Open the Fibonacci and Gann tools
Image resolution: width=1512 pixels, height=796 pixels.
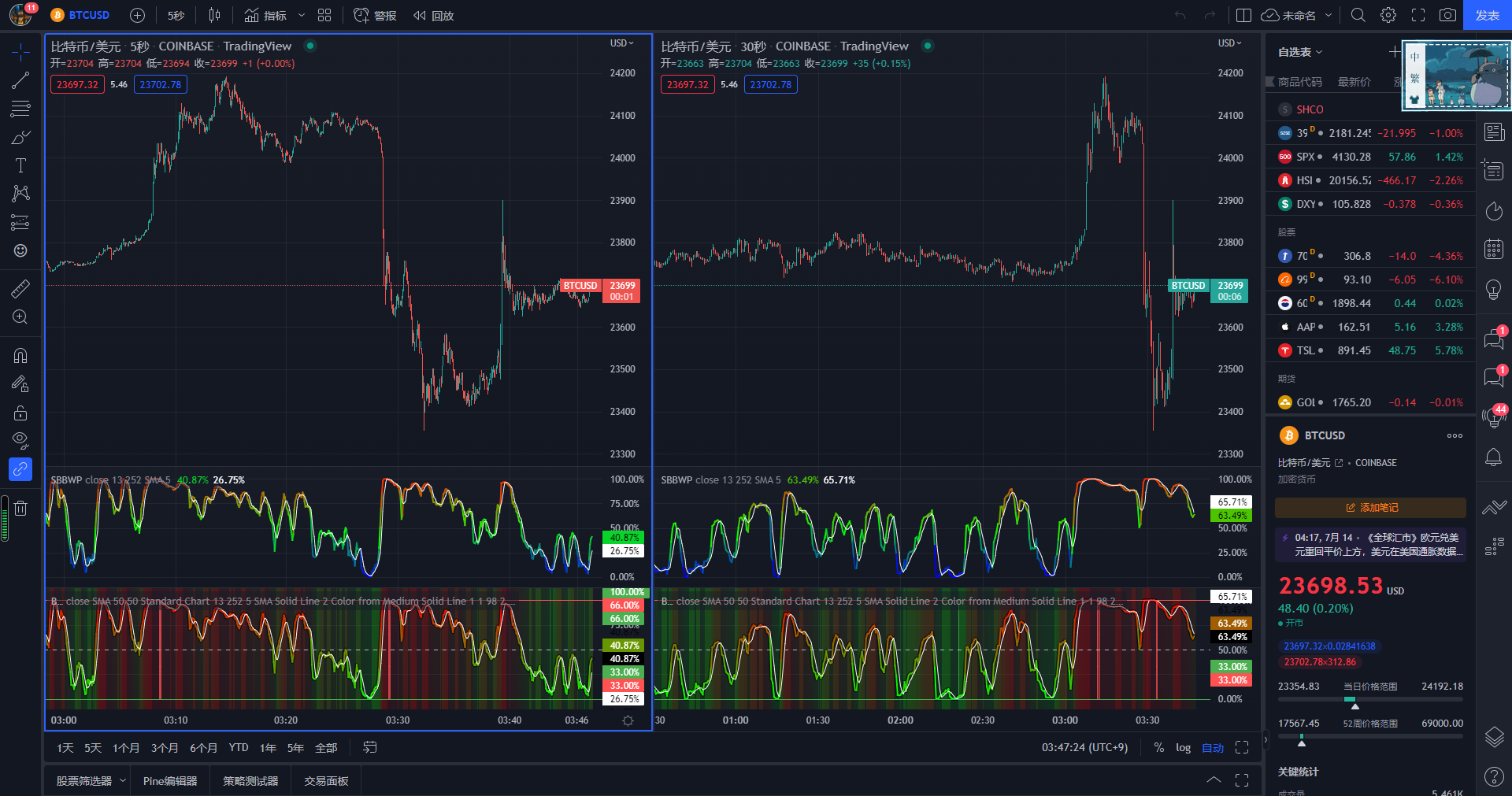[20, 109]
